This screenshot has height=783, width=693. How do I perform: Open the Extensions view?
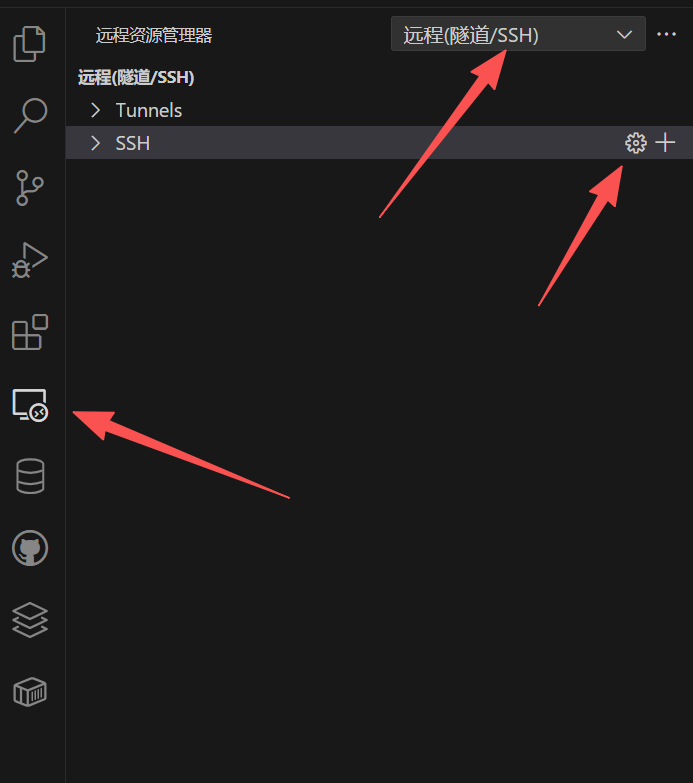coord(29,332)
